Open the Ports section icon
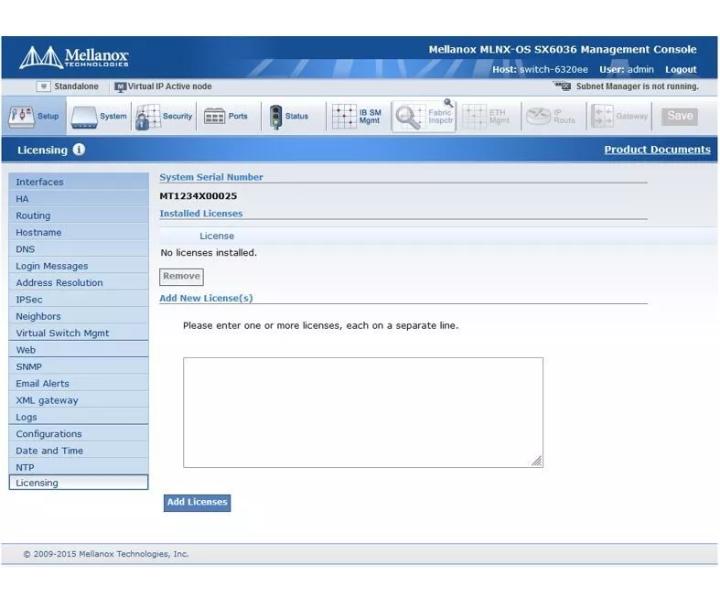720x600 pixels. pyautogui.click(x=214, y=117)
